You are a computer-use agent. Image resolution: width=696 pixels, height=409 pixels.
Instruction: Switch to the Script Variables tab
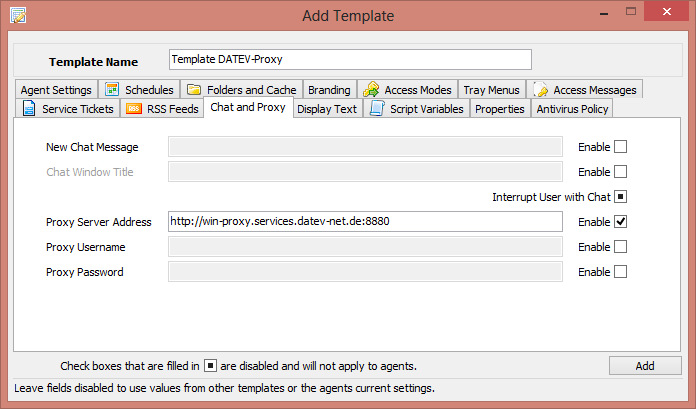(x=416, y=109)
